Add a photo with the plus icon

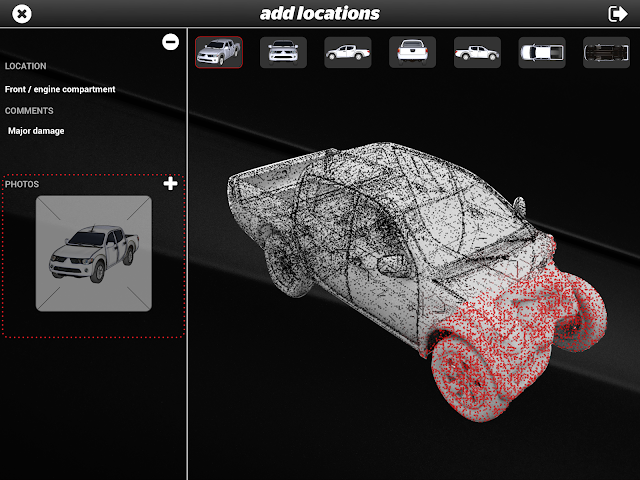tap(170, 184)
